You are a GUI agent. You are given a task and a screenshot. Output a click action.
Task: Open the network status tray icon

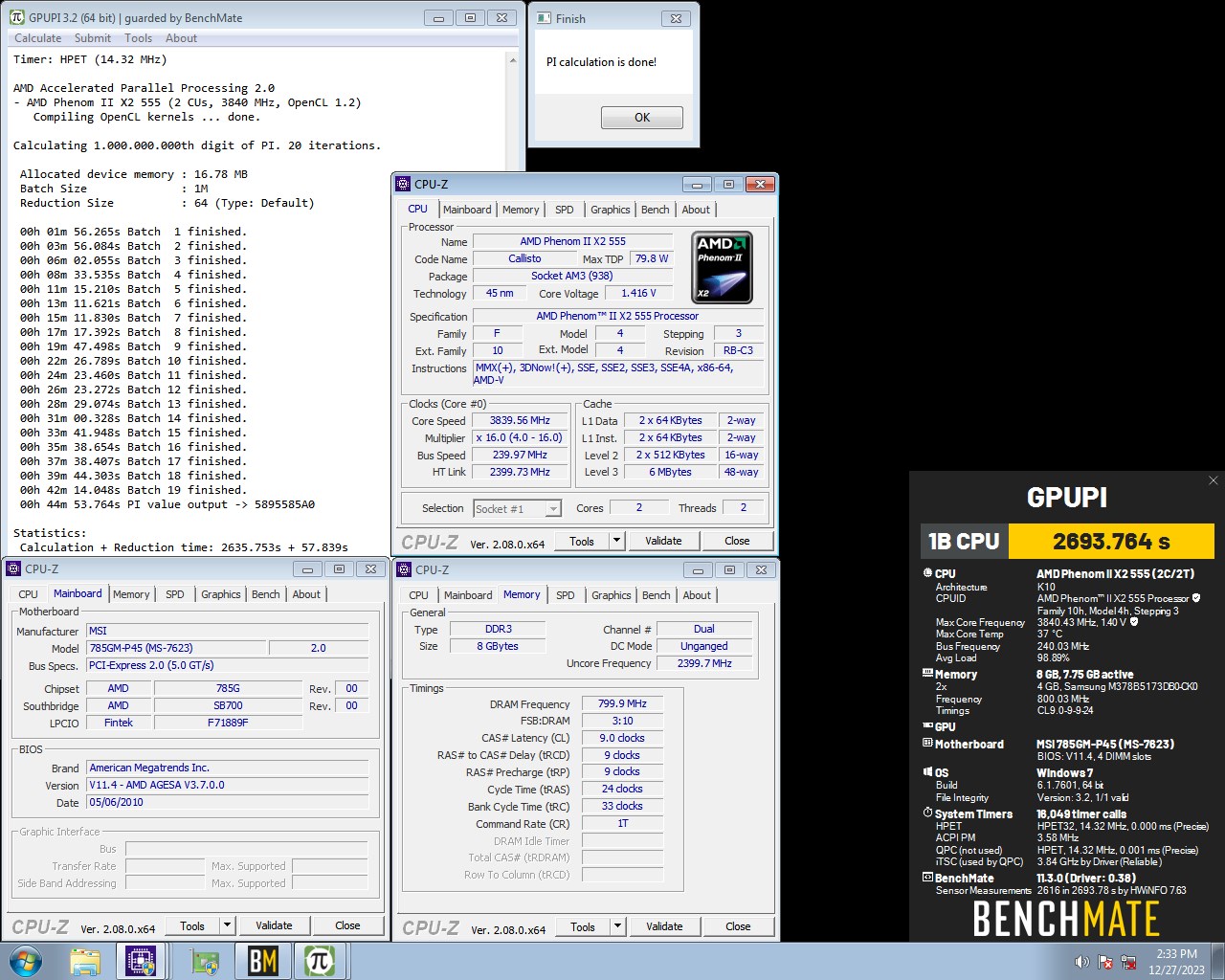(x=1129, y=962)
